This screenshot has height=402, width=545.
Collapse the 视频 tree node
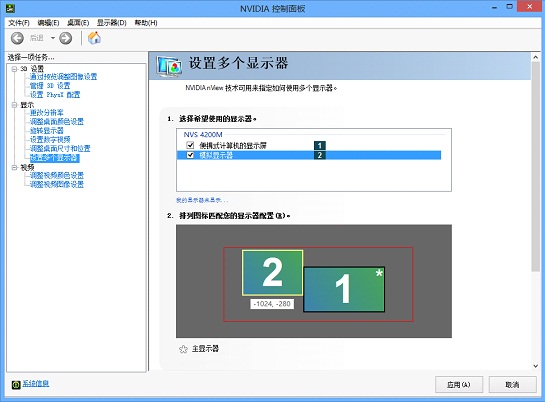[x=14, y=167]
